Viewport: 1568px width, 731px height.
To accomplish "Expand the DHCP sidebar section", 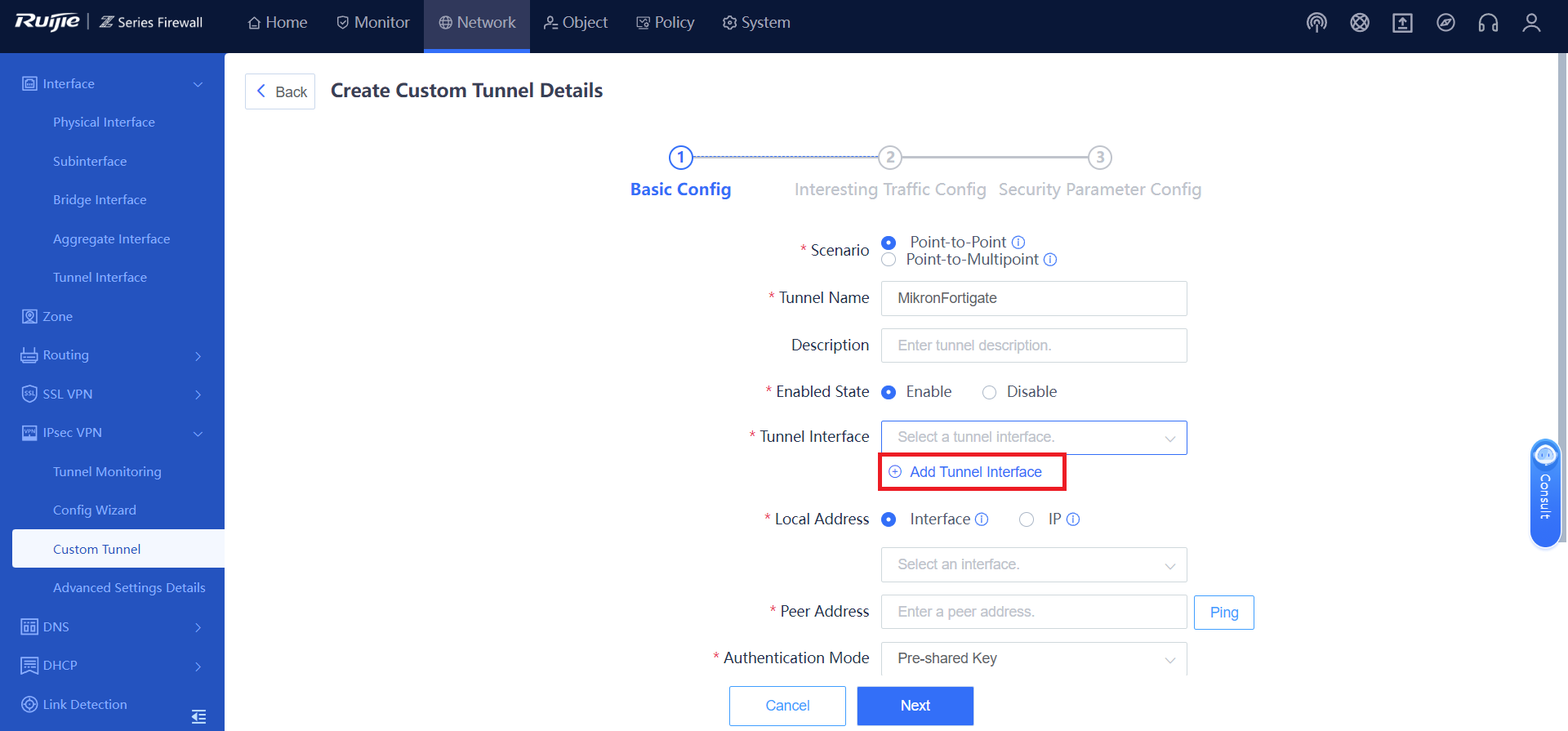I will point(198,666).
